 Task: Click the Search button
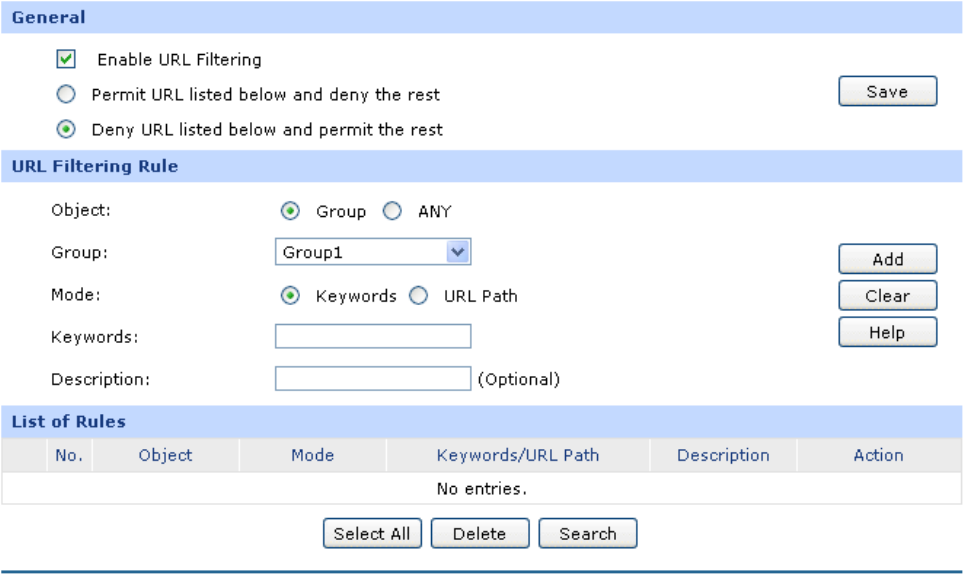(587, 534)
